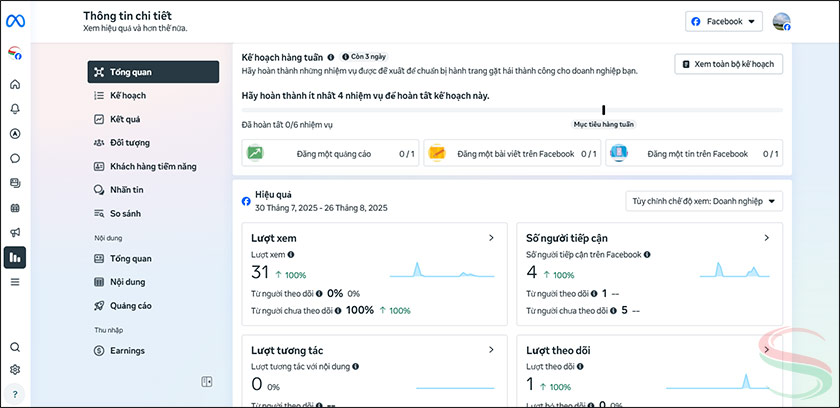
Task: Open the hamburger All tools menu icon
Action: click(15, 282)
